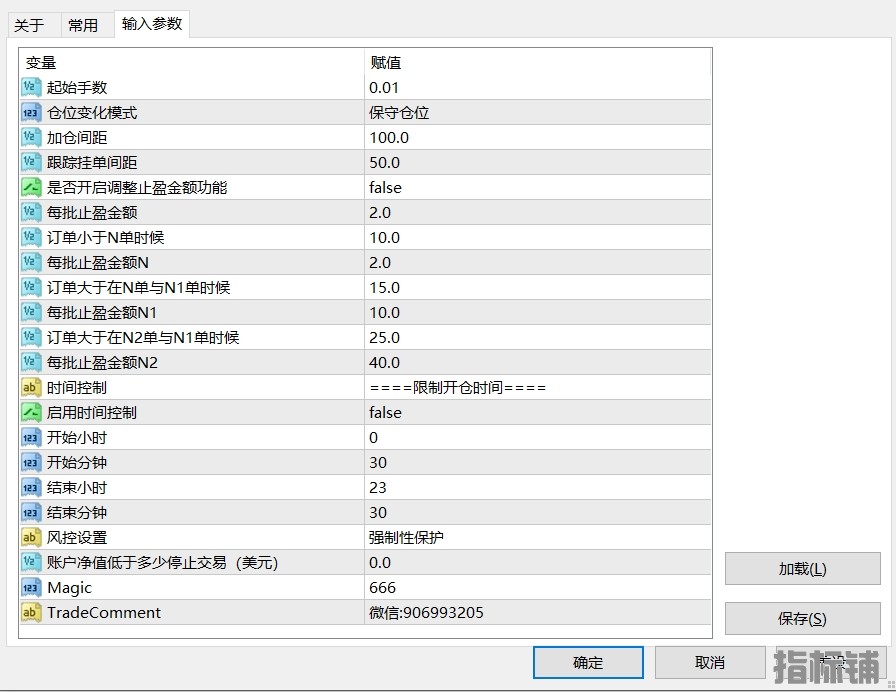Click icon beside 订单大于在N2单与N1单时候
The width and height of the screenshot is (896, 692).
pyautogui.click(x=31, y=338)
